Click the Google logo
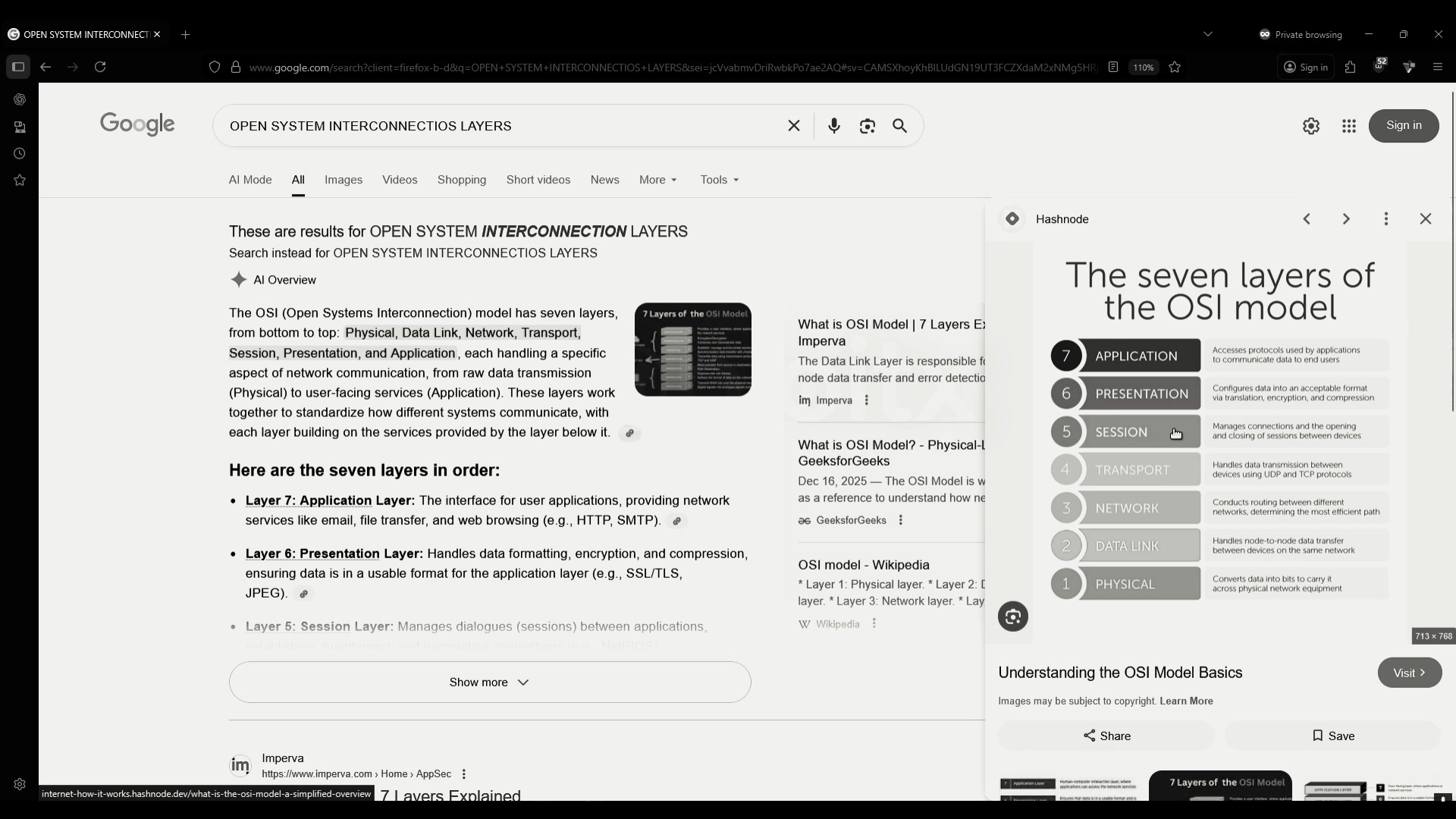1456x819 pixels. tap(137, 124)
